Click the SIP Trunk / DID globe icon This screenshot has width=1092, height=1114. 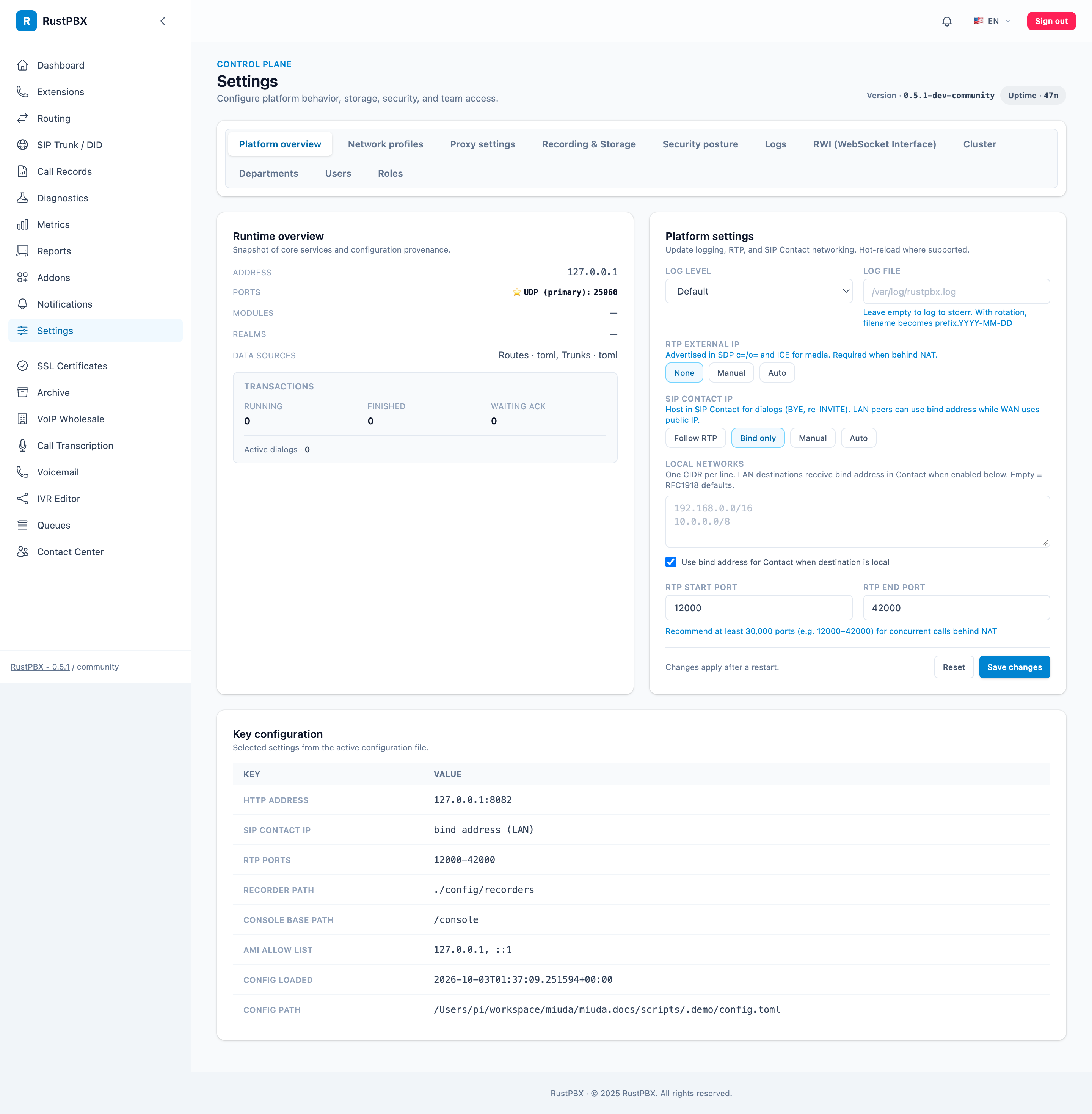[22, 144]
